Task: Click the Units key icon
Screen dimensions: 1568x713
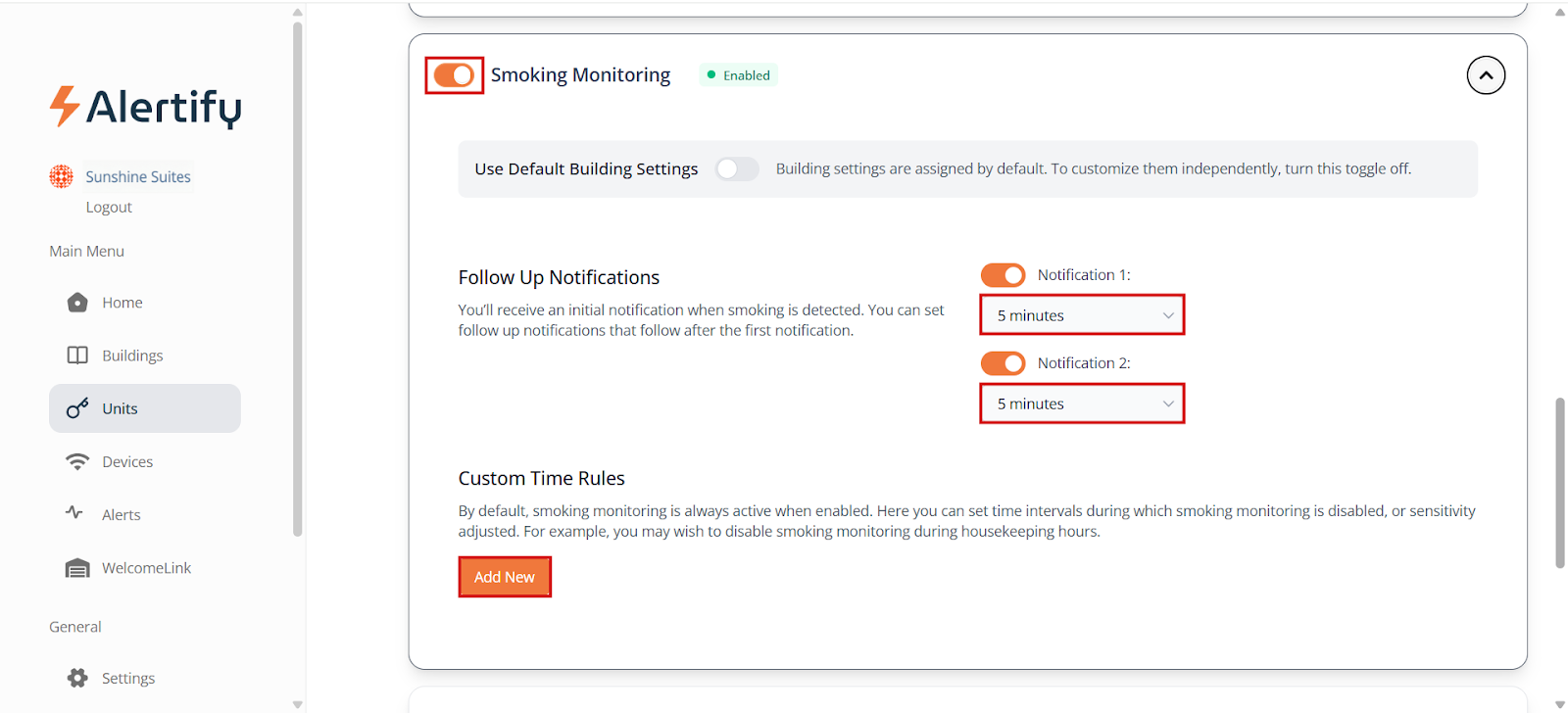Action: click(77, 408)
